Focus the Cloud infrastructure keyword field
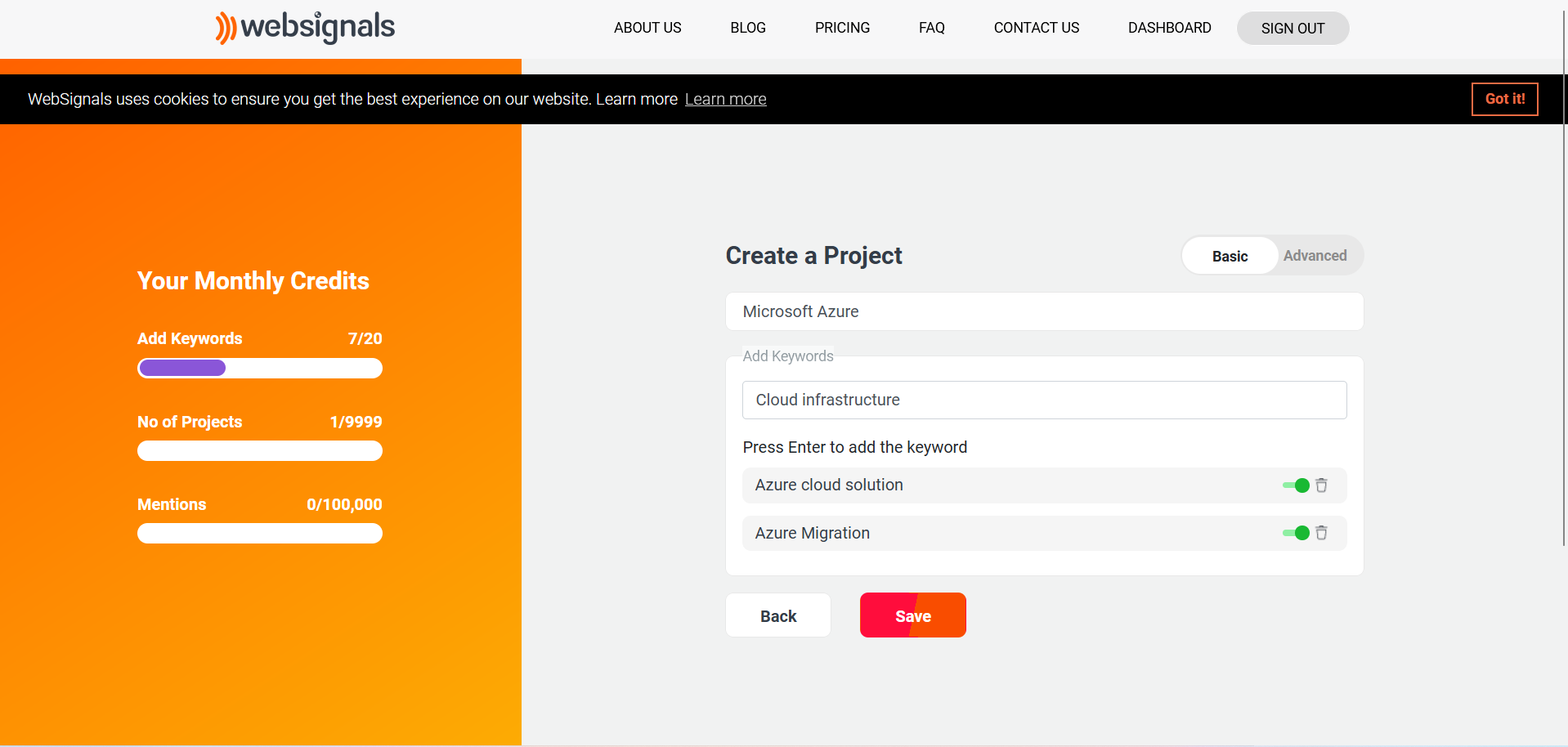The height and width of the screenshot is (747, 1568). point(1044,400)
